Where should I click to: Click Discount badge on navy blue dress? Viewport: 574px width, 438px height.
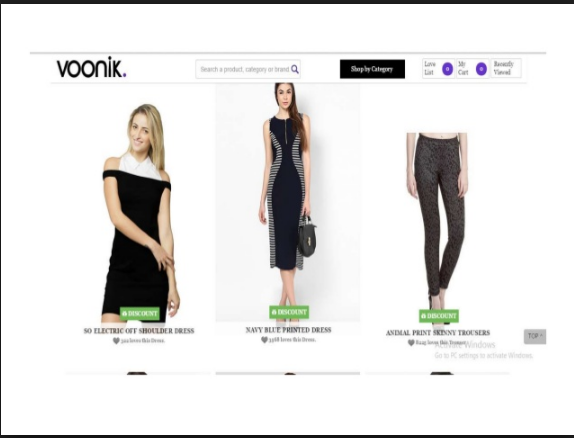tap(289, 312)
